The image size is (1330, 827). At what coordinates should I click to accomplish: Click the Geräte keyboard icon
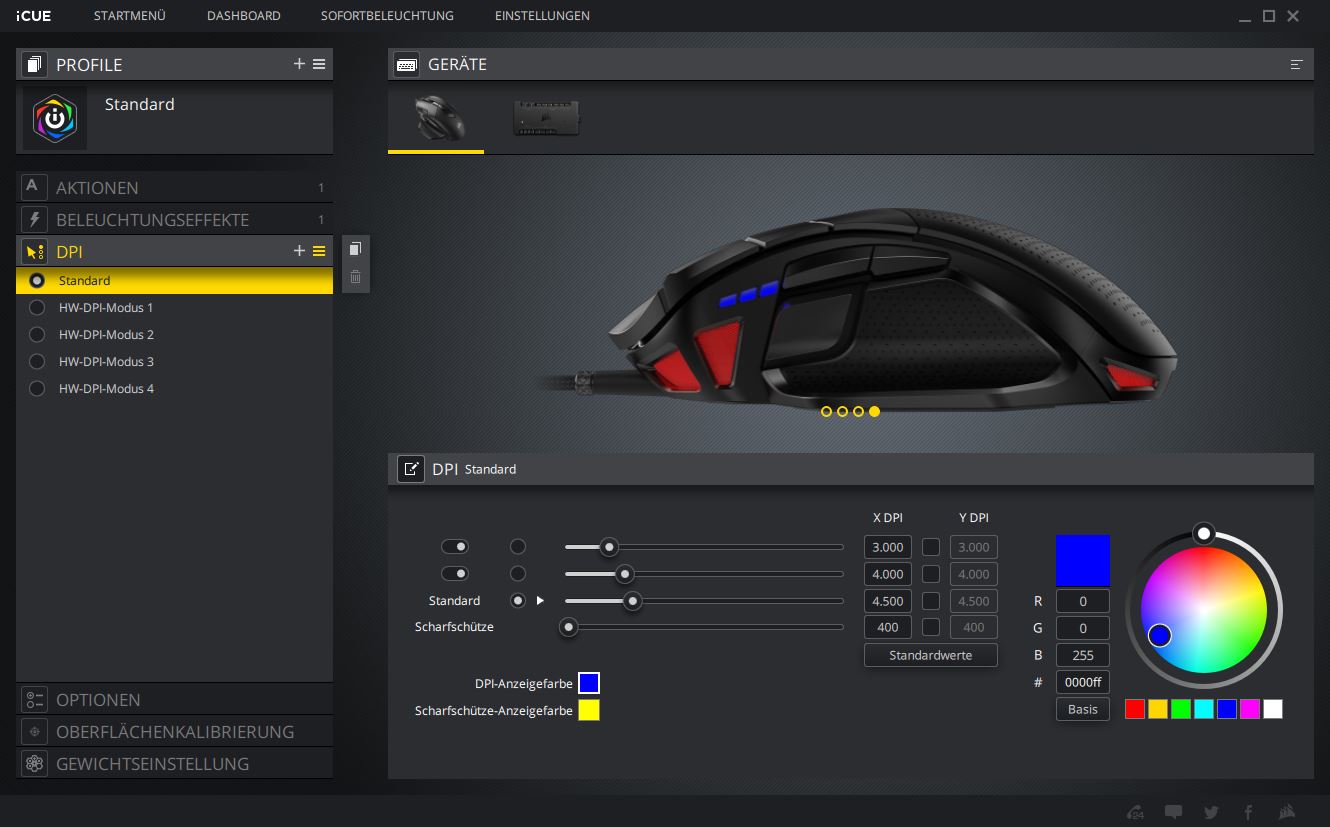[x=406, y=64]
